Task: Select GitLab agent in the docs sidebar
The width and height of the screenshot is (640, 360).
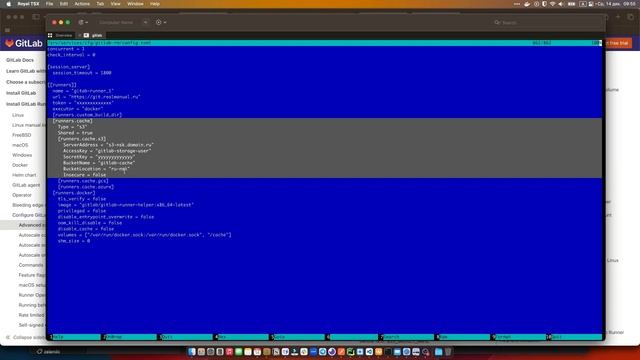Action: click(x=26, y=185)
